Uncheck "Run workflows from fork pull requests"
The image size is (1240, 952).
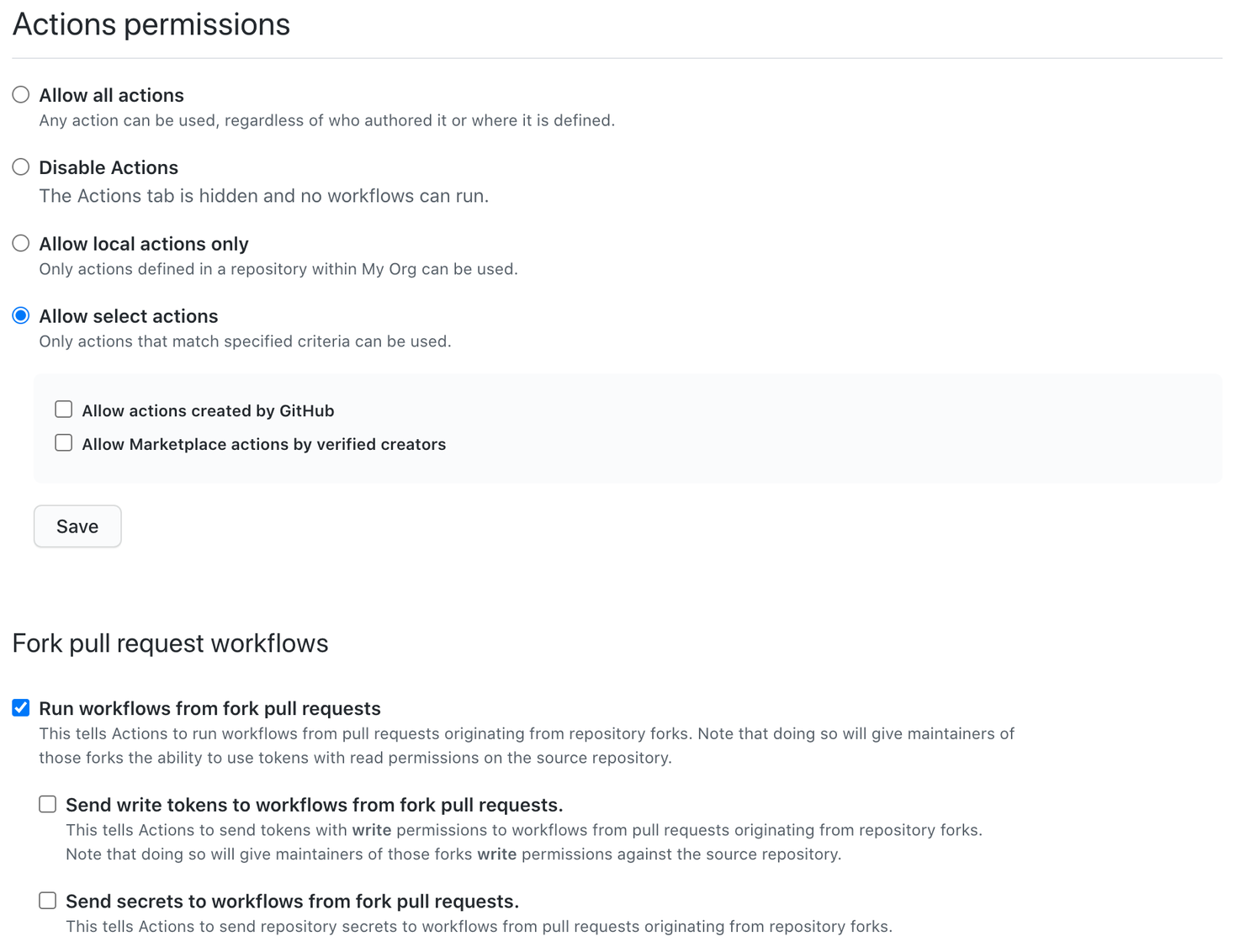(20, 707)
